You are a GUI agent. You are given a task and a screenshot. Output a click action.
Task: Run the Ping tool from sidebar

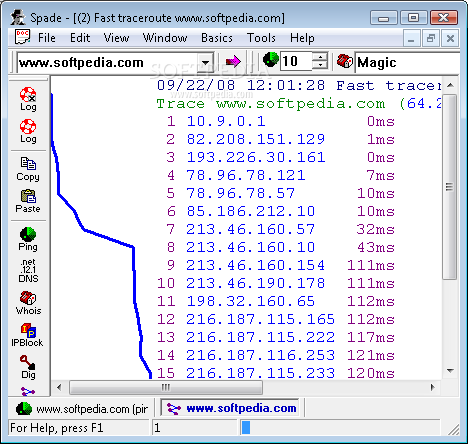[28, 239]
